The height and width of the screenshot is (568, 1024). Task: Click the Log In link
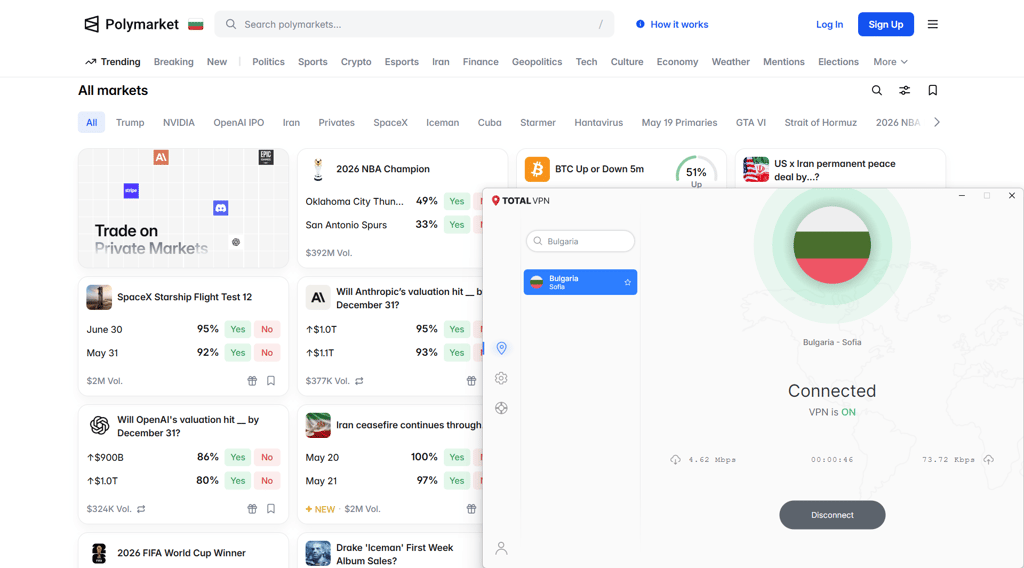[x=829, y=24]
